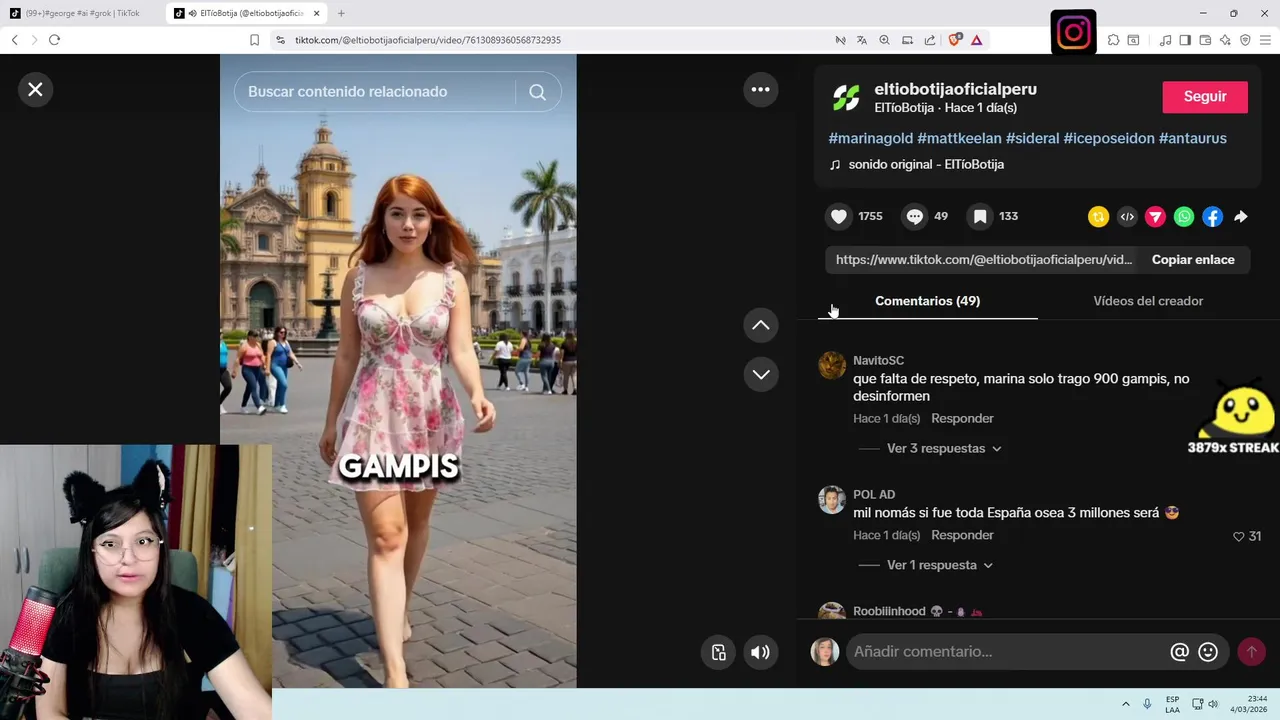Open the #antaurus hashtag
This screenshot has width=1280, height=720.
[1193, 138]
